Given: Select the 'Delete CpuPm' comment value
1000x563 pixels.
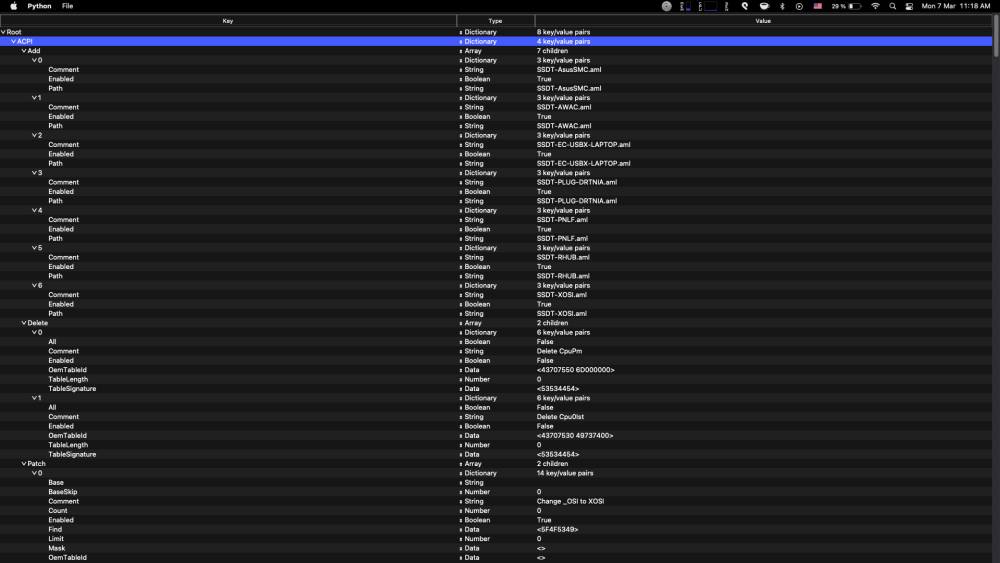Looking at the screenshot, I should click(x=559, y=351).
